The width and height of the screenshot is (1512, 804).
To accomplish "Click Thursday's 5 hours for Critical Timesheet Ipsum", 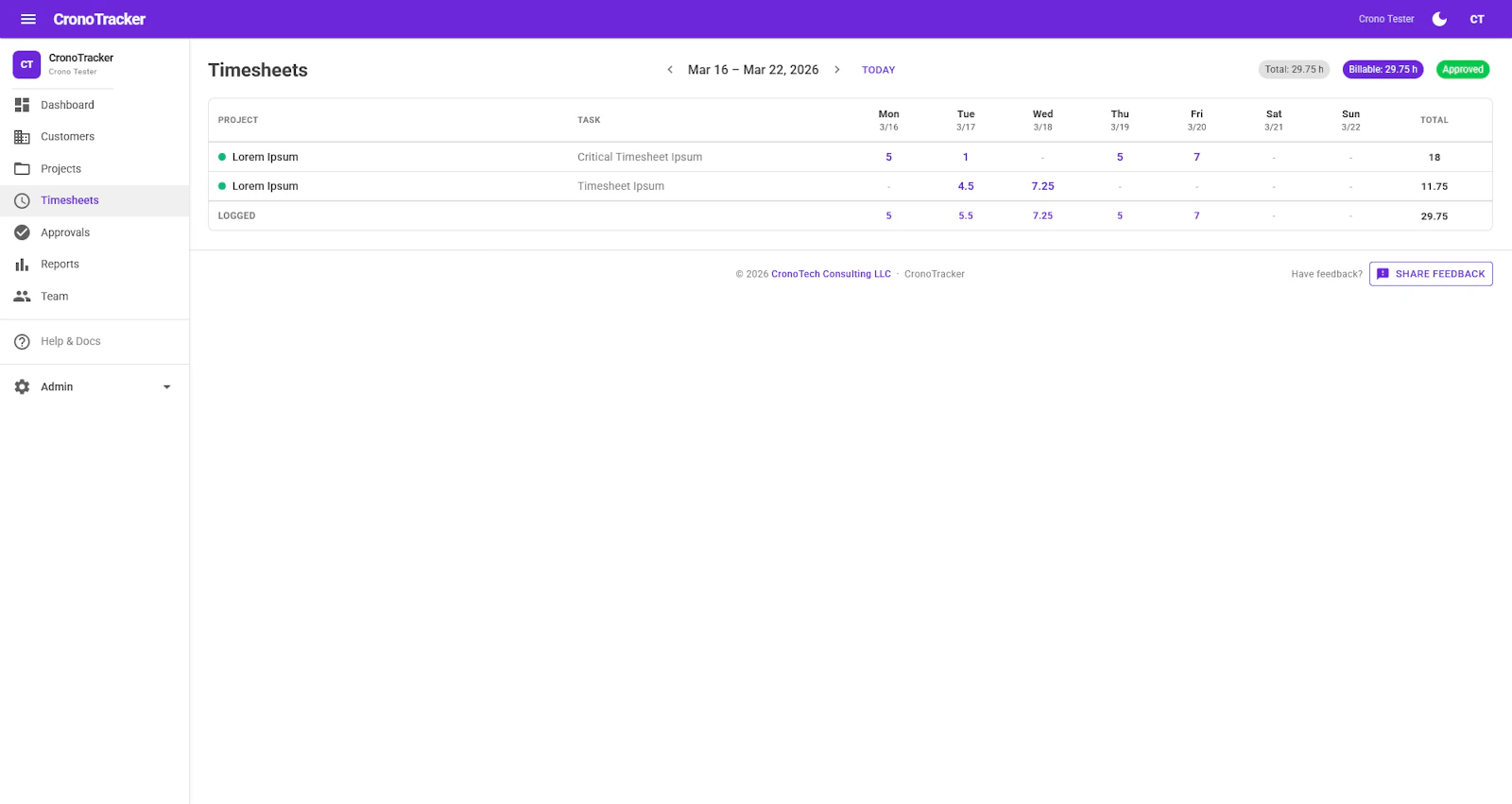I will click(x=1120, y=157).
